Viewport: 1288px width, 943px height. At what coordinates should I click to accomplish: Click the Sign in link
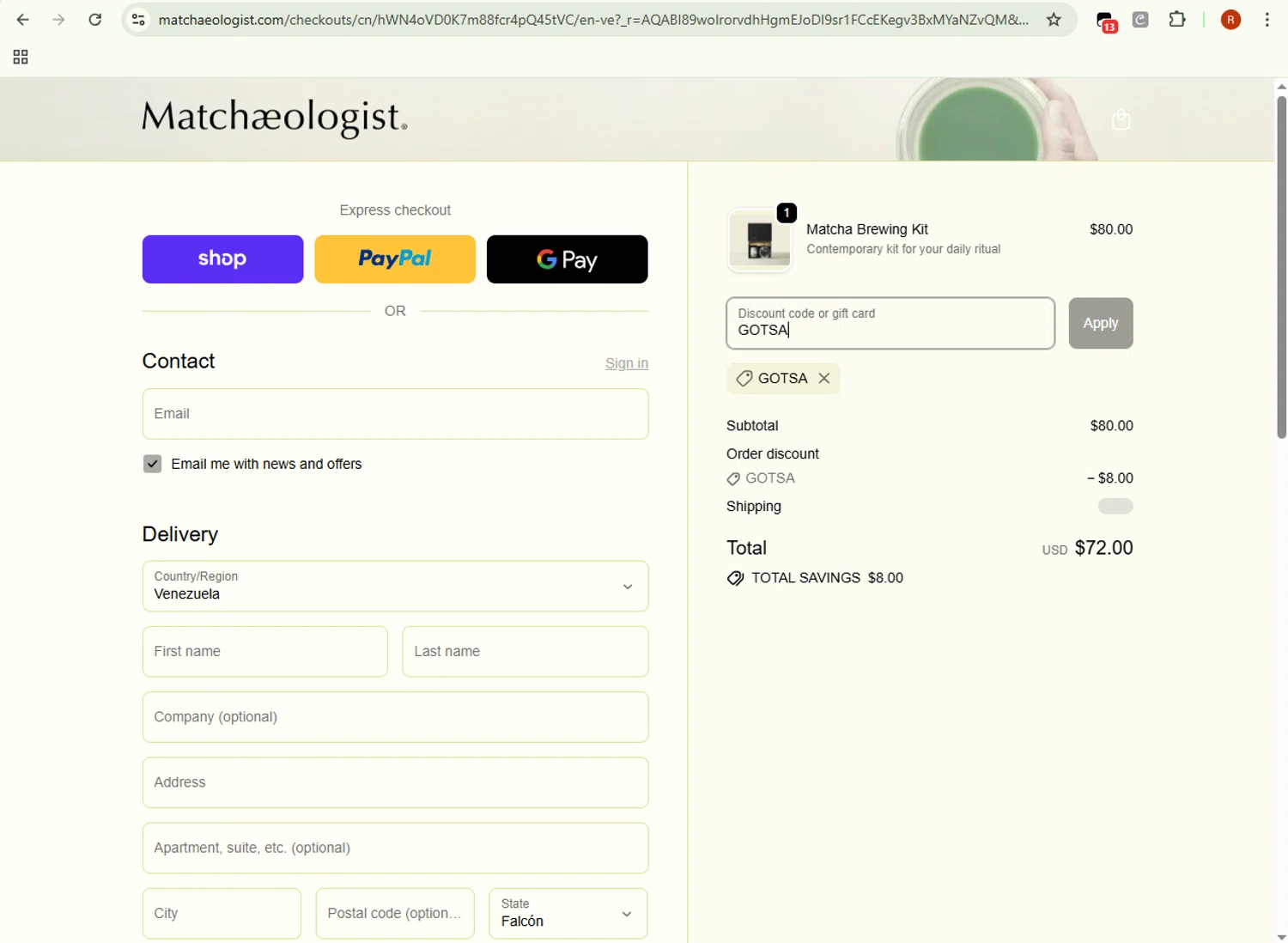(x=627, y=363)
